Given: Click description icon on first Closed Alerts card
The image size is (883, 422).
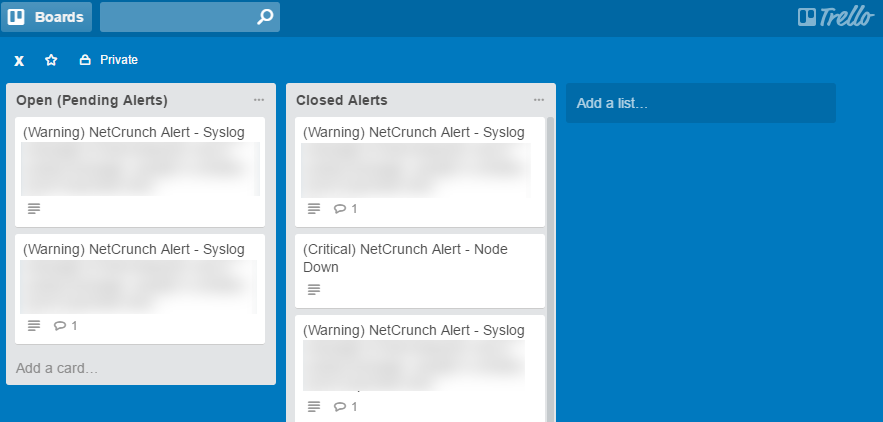Looking at the screenshot, I should pyautogui.click(x=314, y=208).
